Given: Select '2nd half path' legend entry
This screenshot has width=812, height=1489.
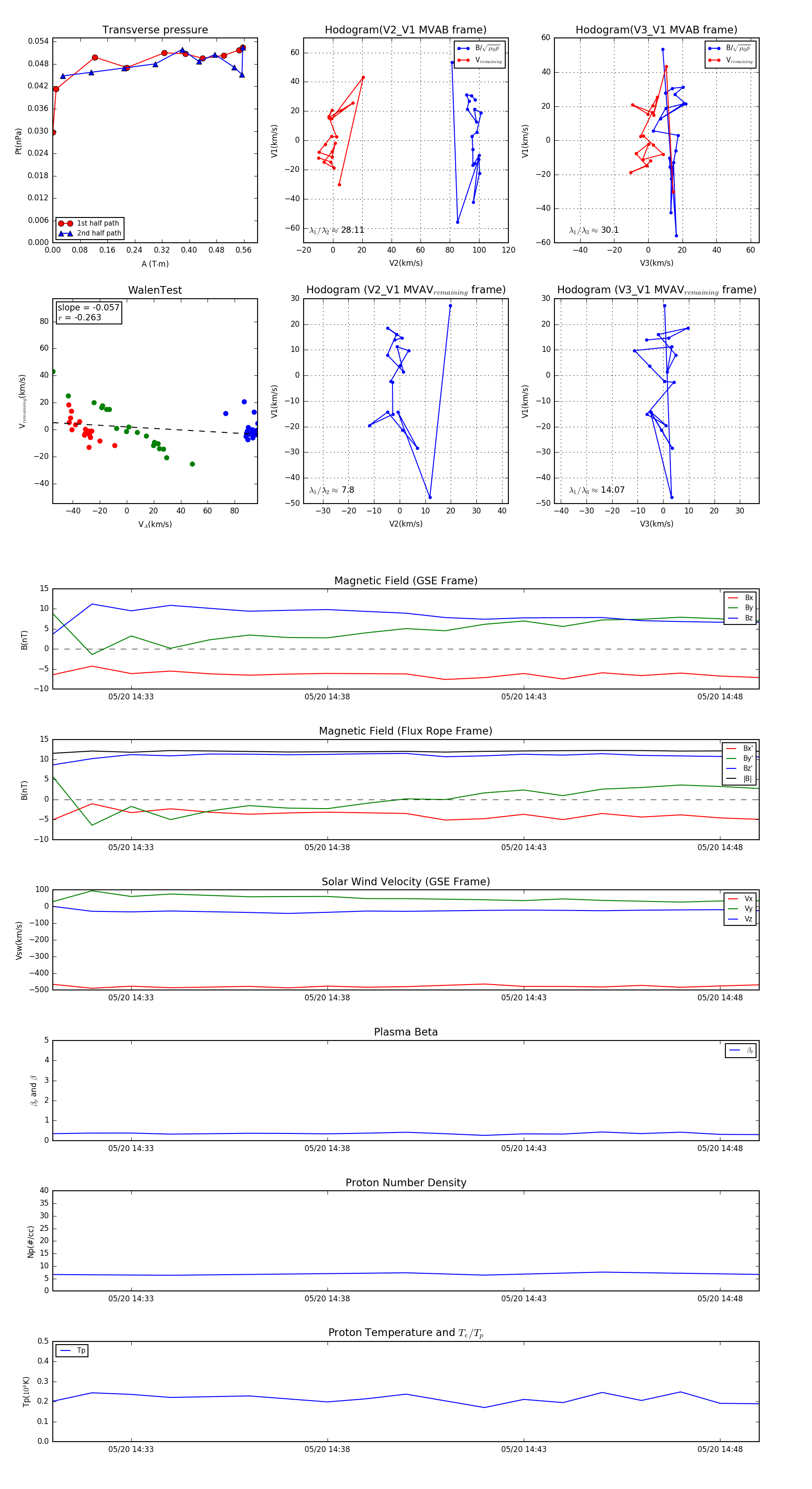Looking at the screenshot, I should [90, 234].
